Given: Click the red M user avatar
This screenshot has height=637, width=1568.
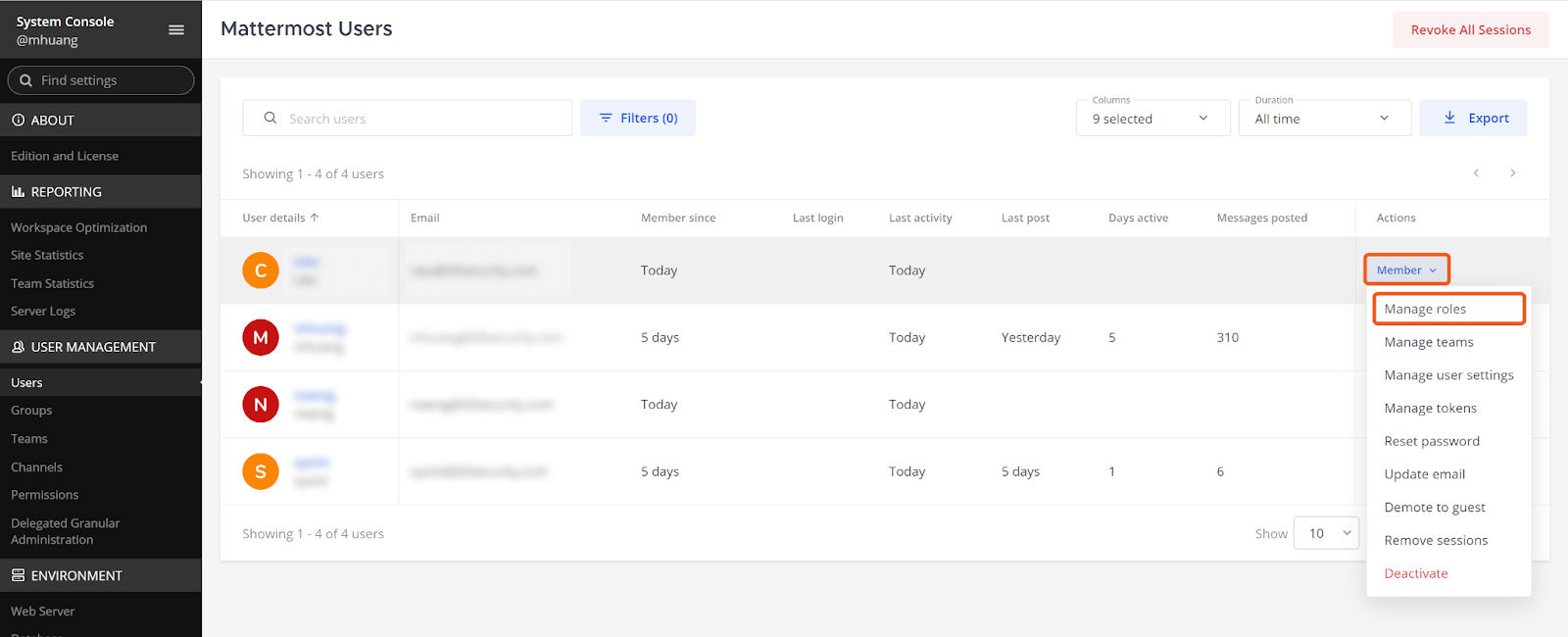Looking at the screenshot, I should tap(261, 338).
